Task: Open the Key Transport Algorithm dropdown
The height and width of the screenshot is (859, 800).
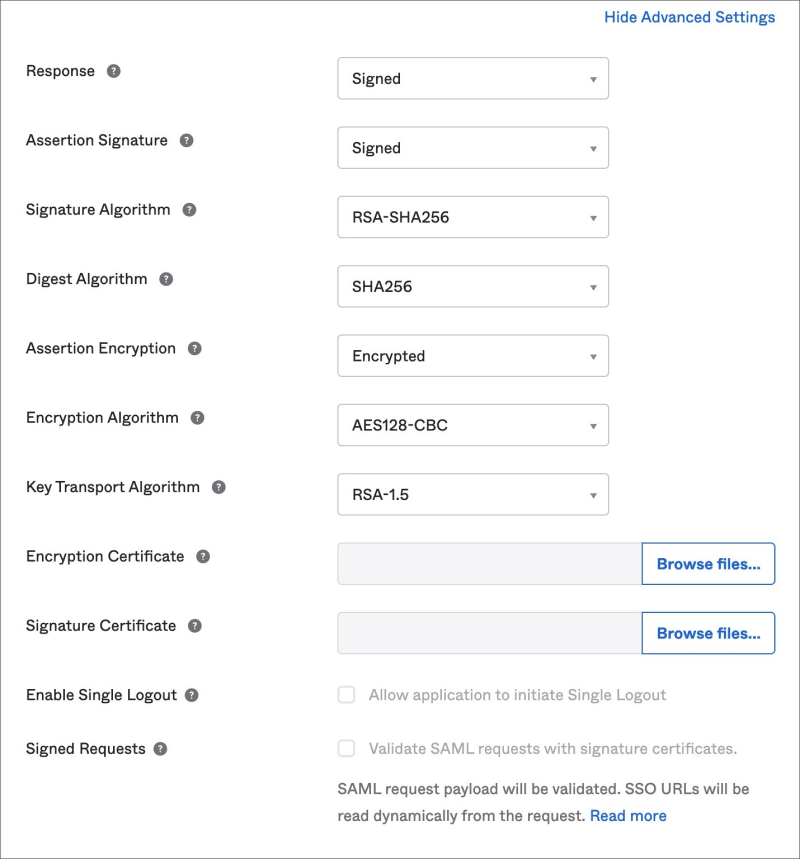Action: (473, 494)
